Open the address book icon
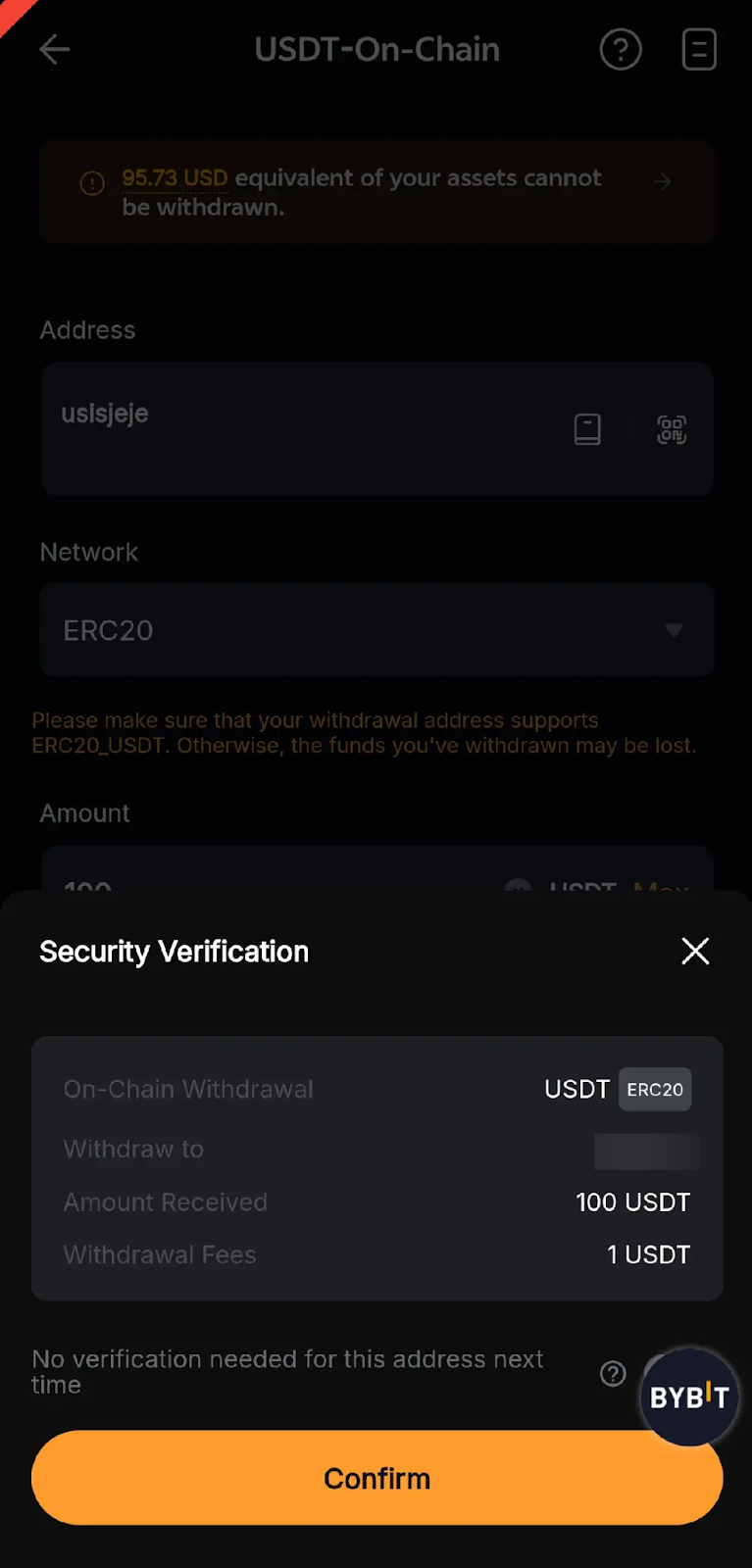The height and width of the screenshot is (1568, 752). point(587,429)
